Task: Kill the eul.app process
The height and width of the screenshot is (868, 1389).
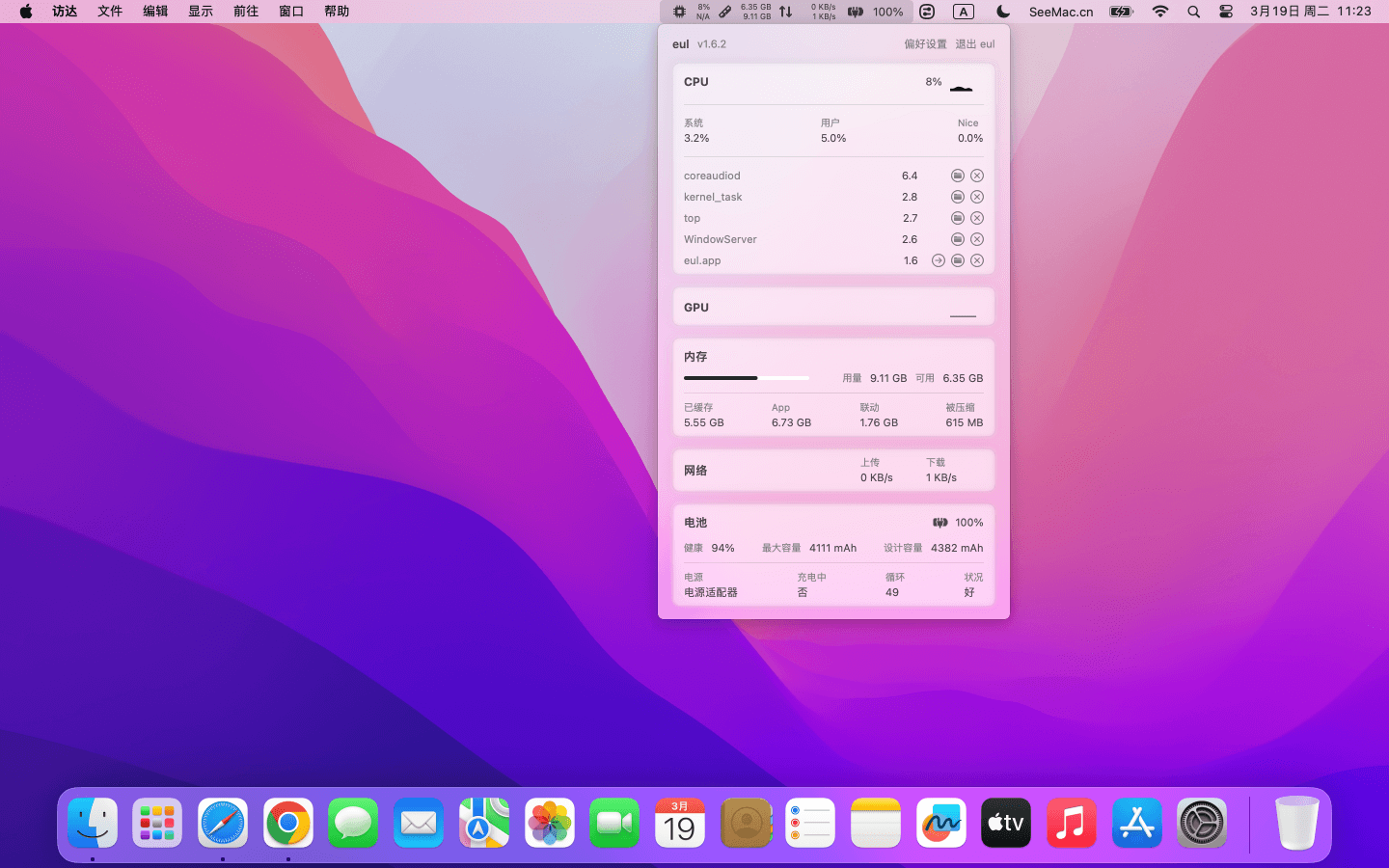Action: (977, 260)
